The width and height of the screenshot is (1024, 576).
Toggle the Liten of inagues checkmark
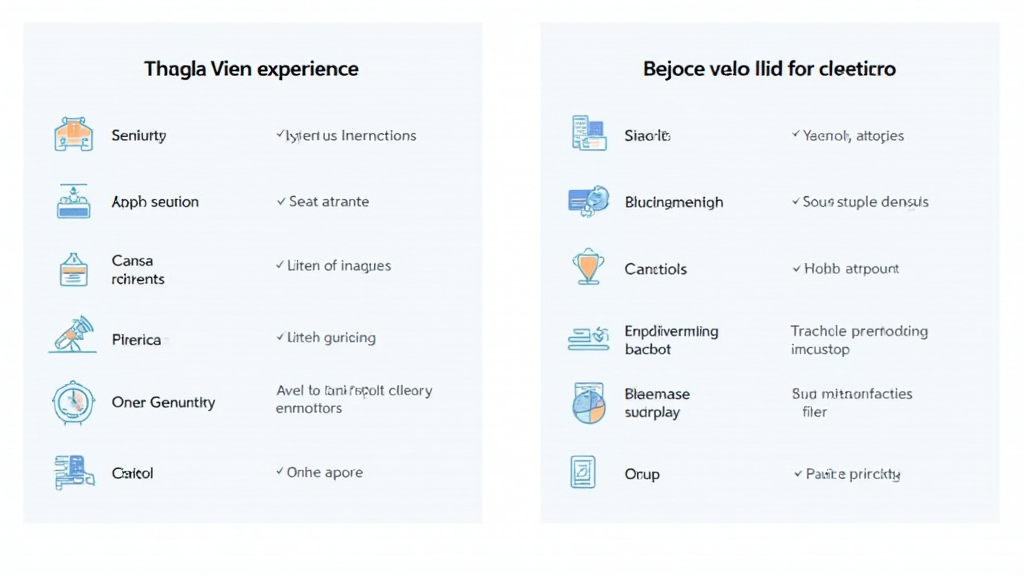pyautogui.click(x=279, y=266)
